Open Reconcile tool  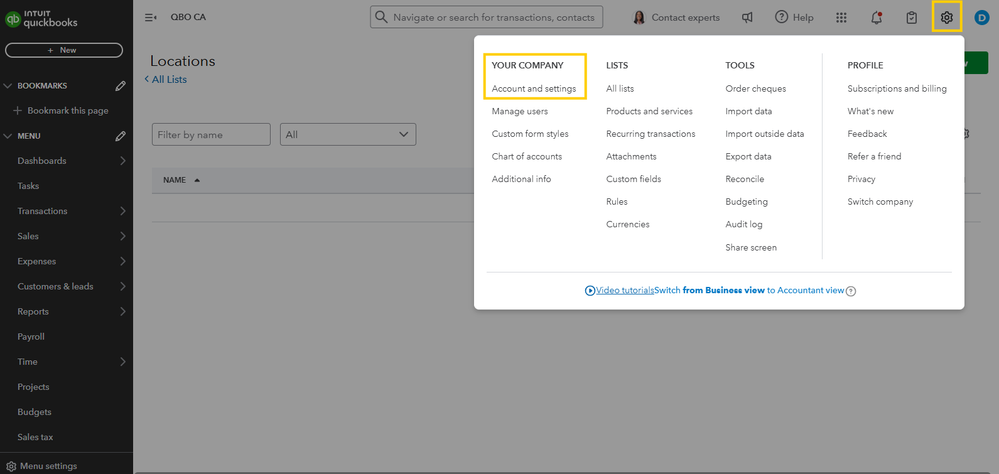744,179
